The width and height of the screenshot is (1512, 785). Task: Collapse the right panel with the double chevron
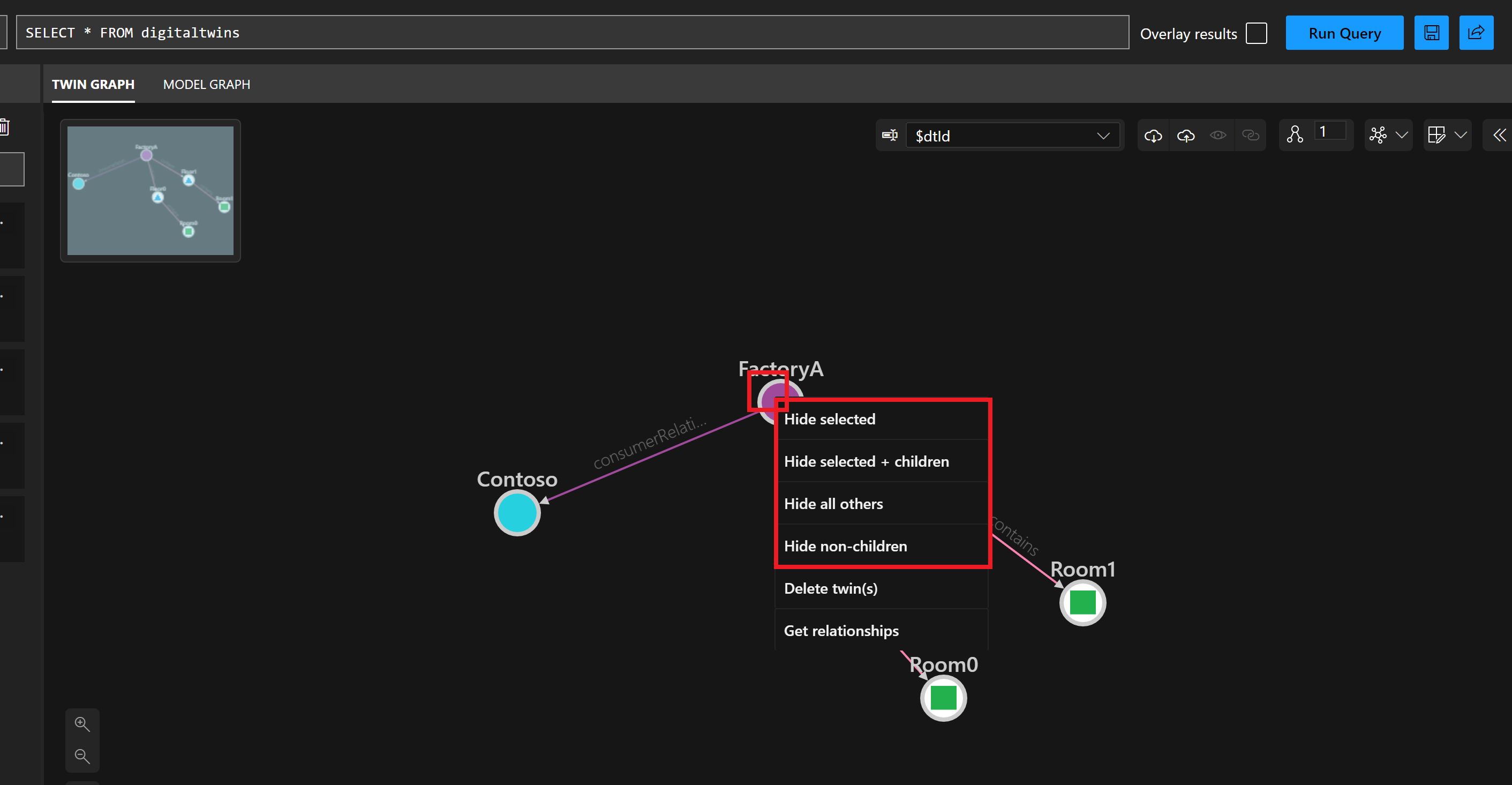1499,135
